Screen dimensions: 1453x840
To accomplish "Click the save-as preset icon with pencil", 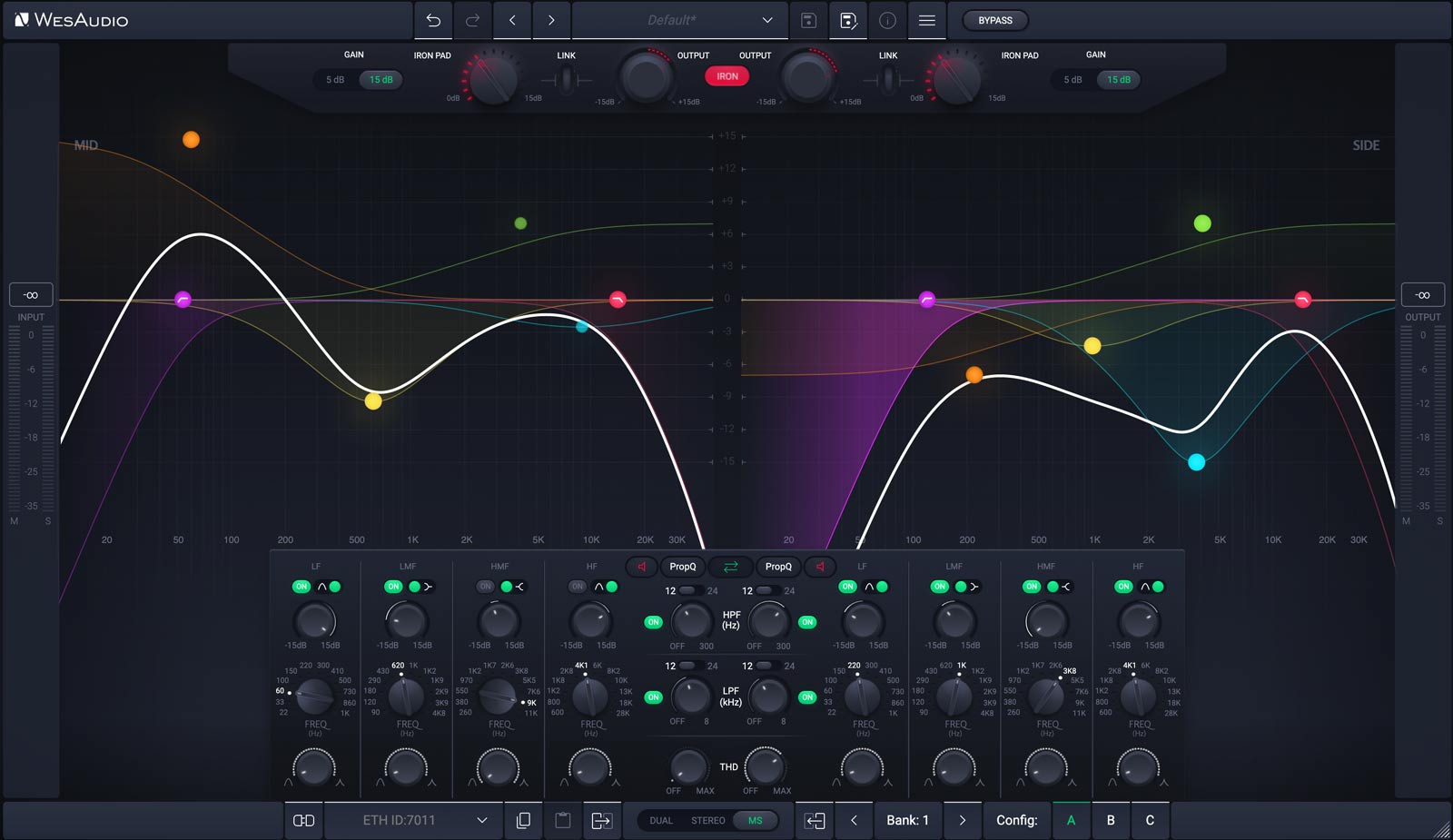I will [848, 20].
